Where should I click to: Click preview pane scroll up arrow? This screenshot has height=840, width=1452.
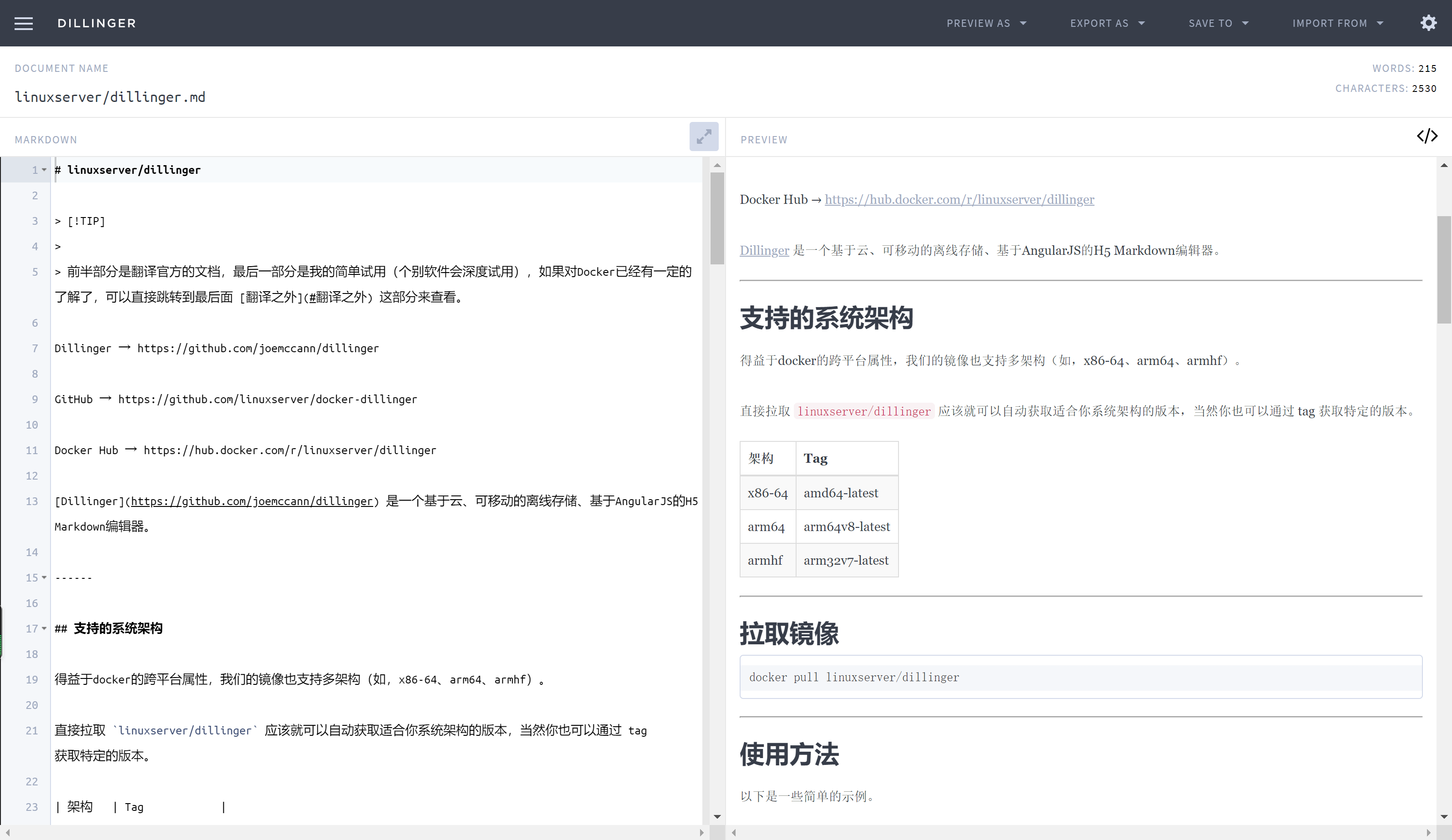click(1444, 166)
